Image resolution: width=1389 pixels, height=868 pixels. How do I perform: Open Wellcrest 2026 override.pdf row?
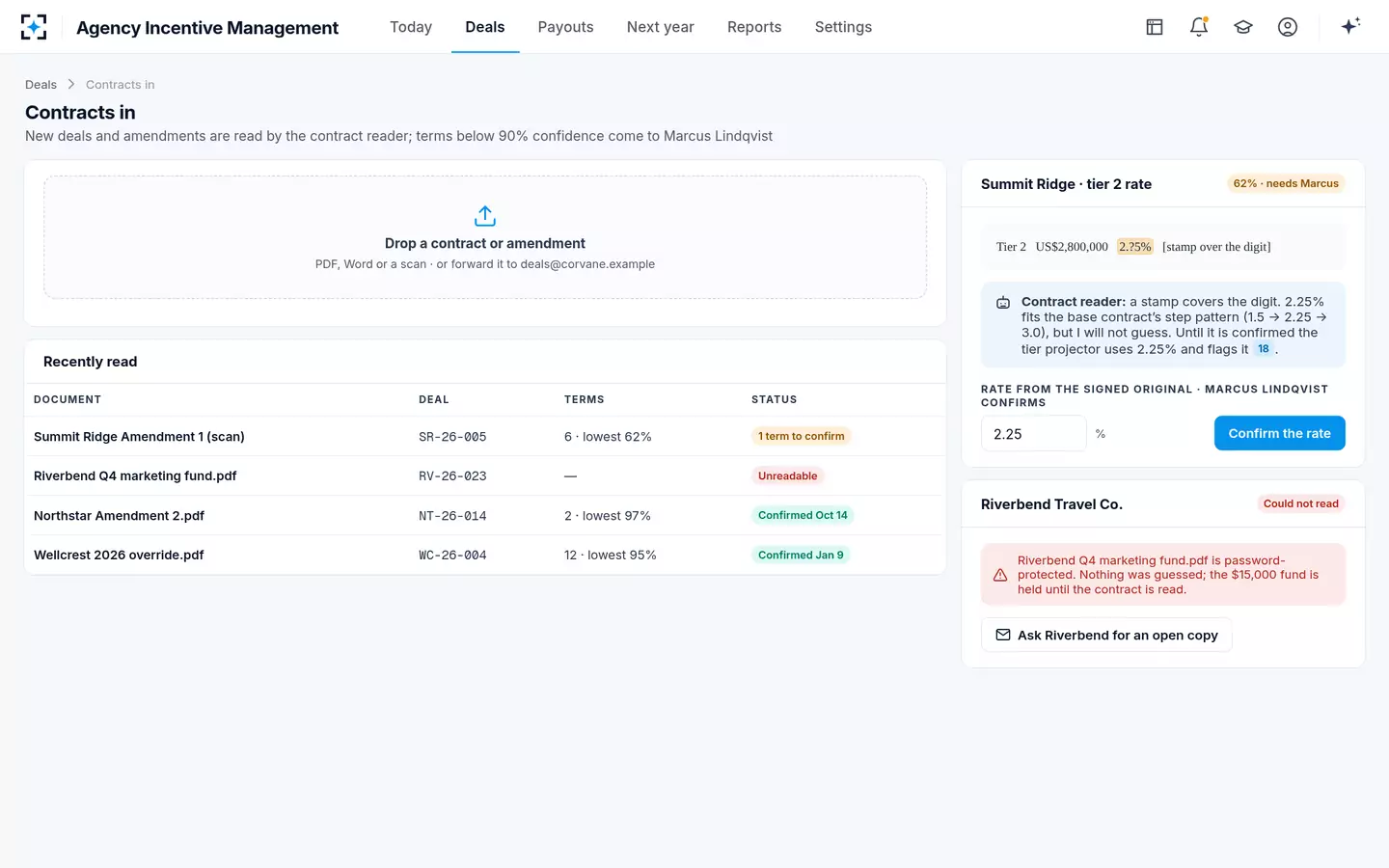pyautogui.click(x=485, y=556)
